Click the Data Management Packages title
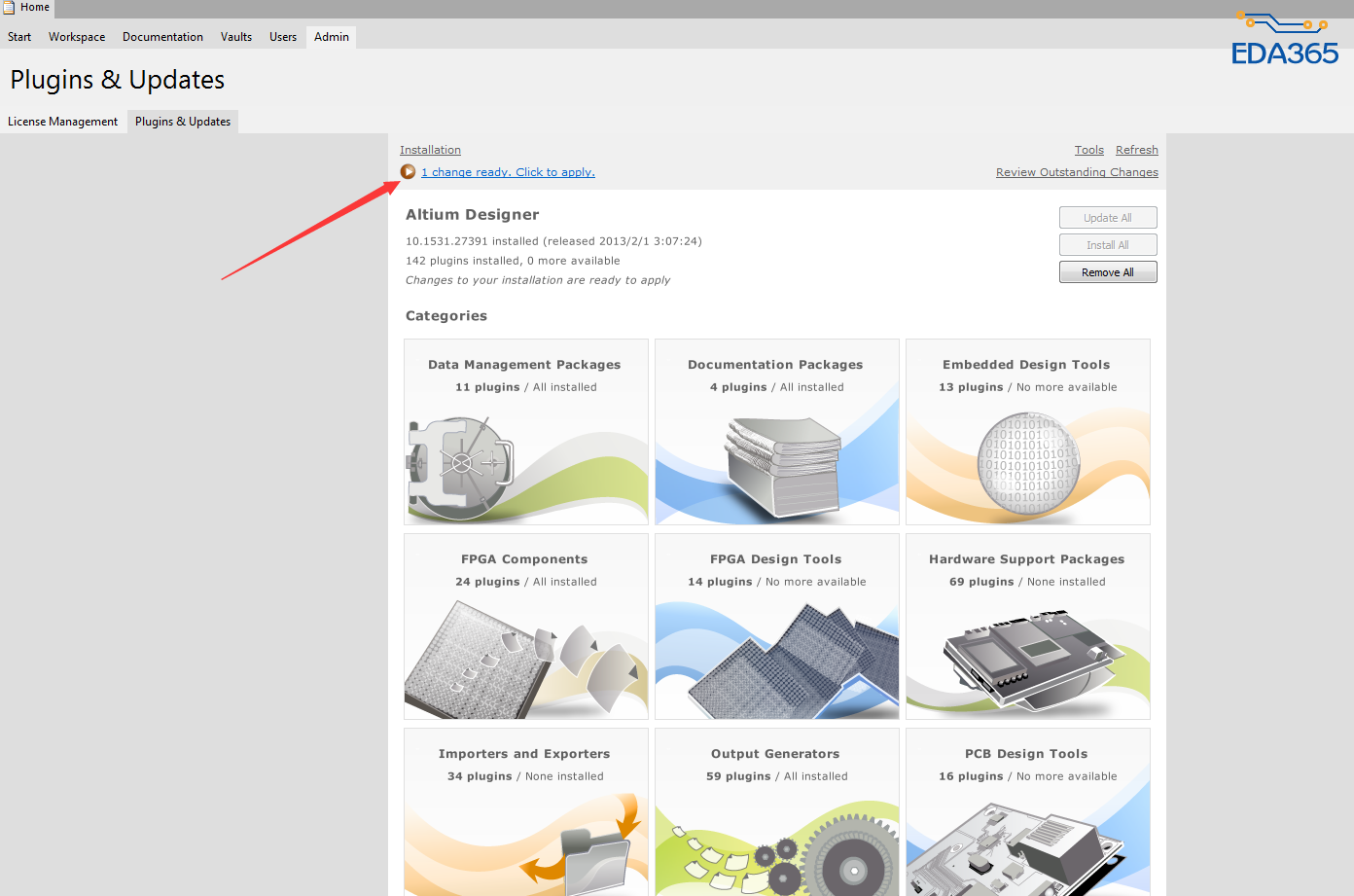Screen dimensions: 1354x896 [x=524, y=365]
